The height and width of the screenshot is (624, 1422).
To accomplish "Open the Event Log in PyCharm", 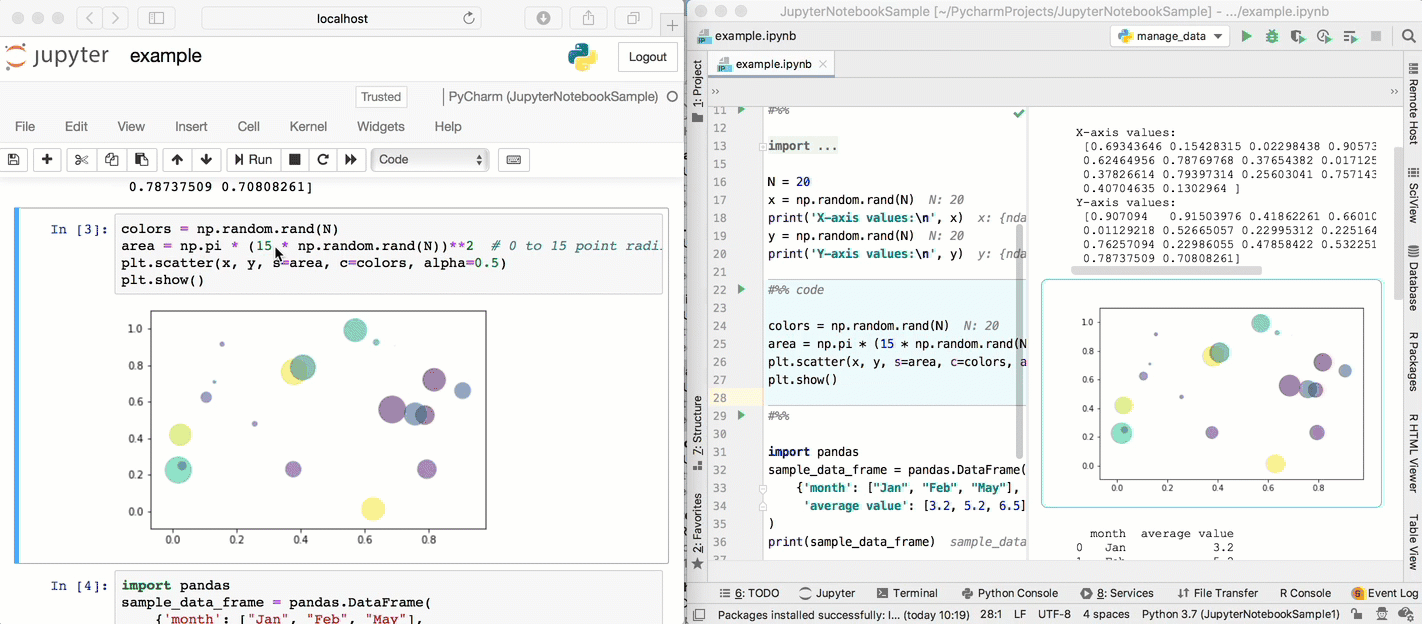I will coord(1384,593).
